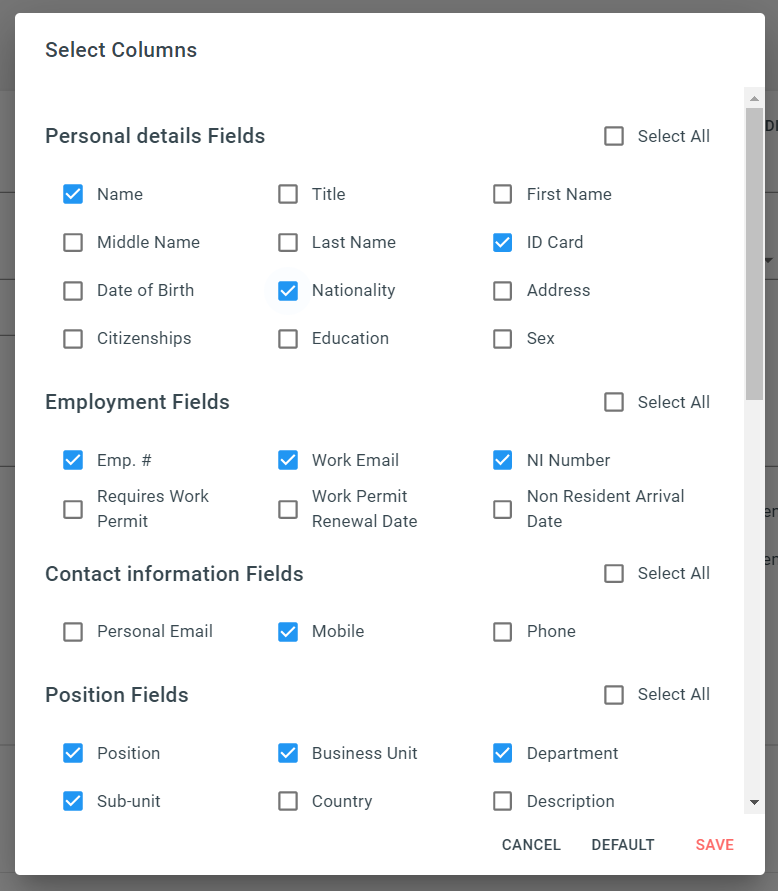
Task: Tick the Country checkbox
Action: pyautogui.click(x=288, y=801)
